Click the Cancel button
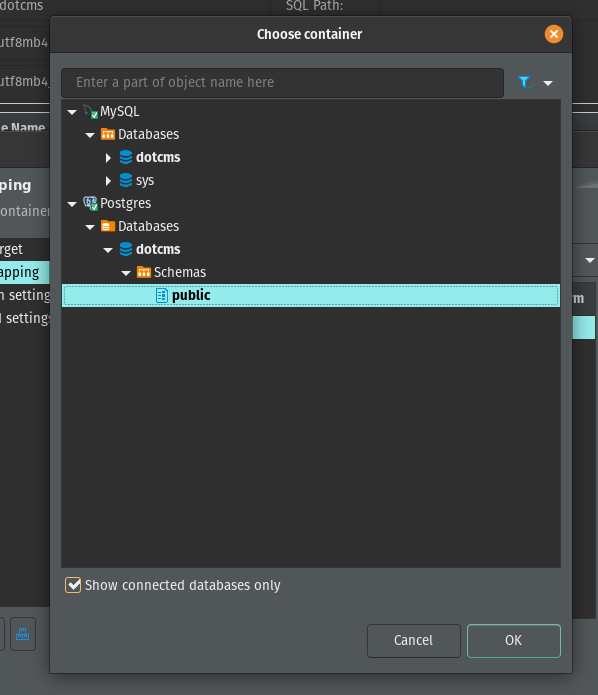Viewport: 598px width, 695px height. click(x=414, y=640)
